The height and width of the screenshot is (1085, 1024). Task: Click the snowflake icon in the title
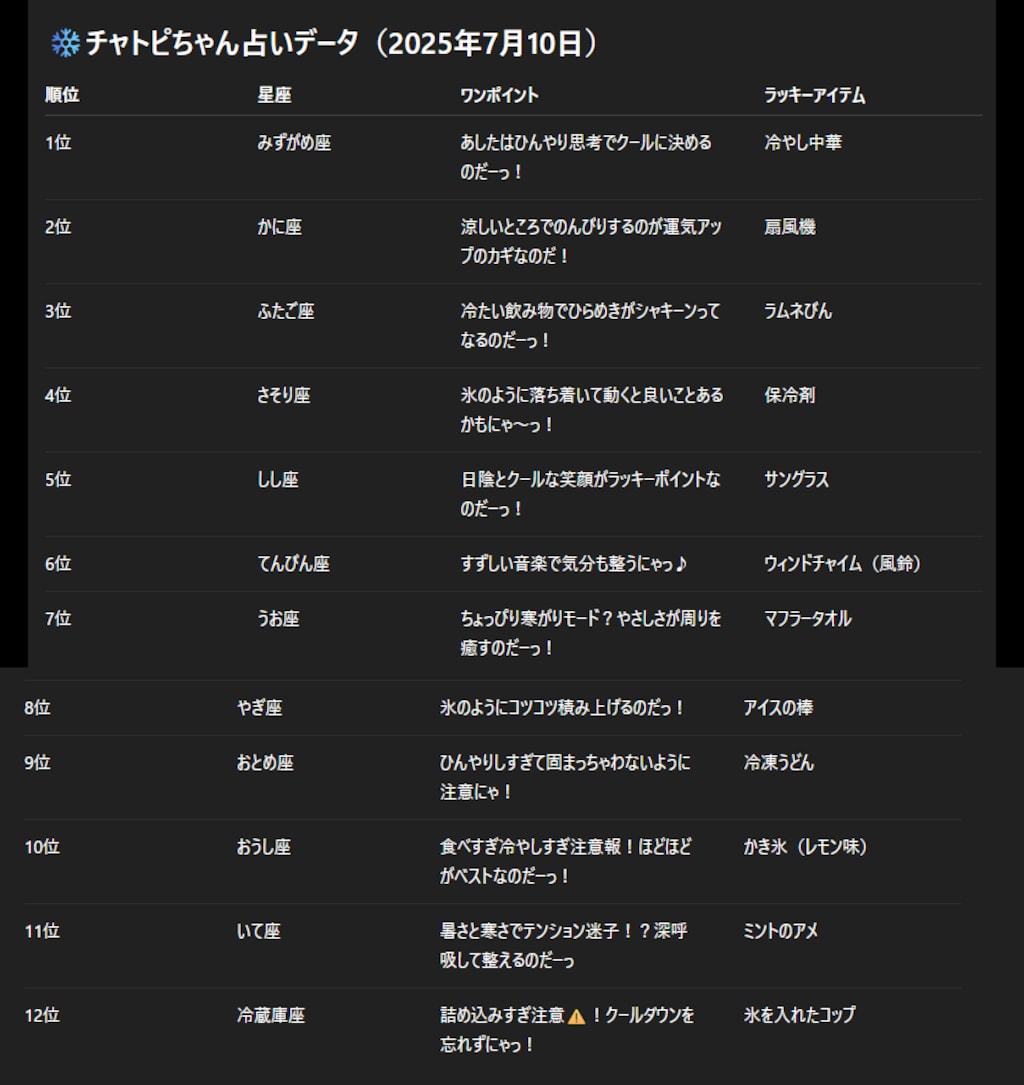coord(65,43)
